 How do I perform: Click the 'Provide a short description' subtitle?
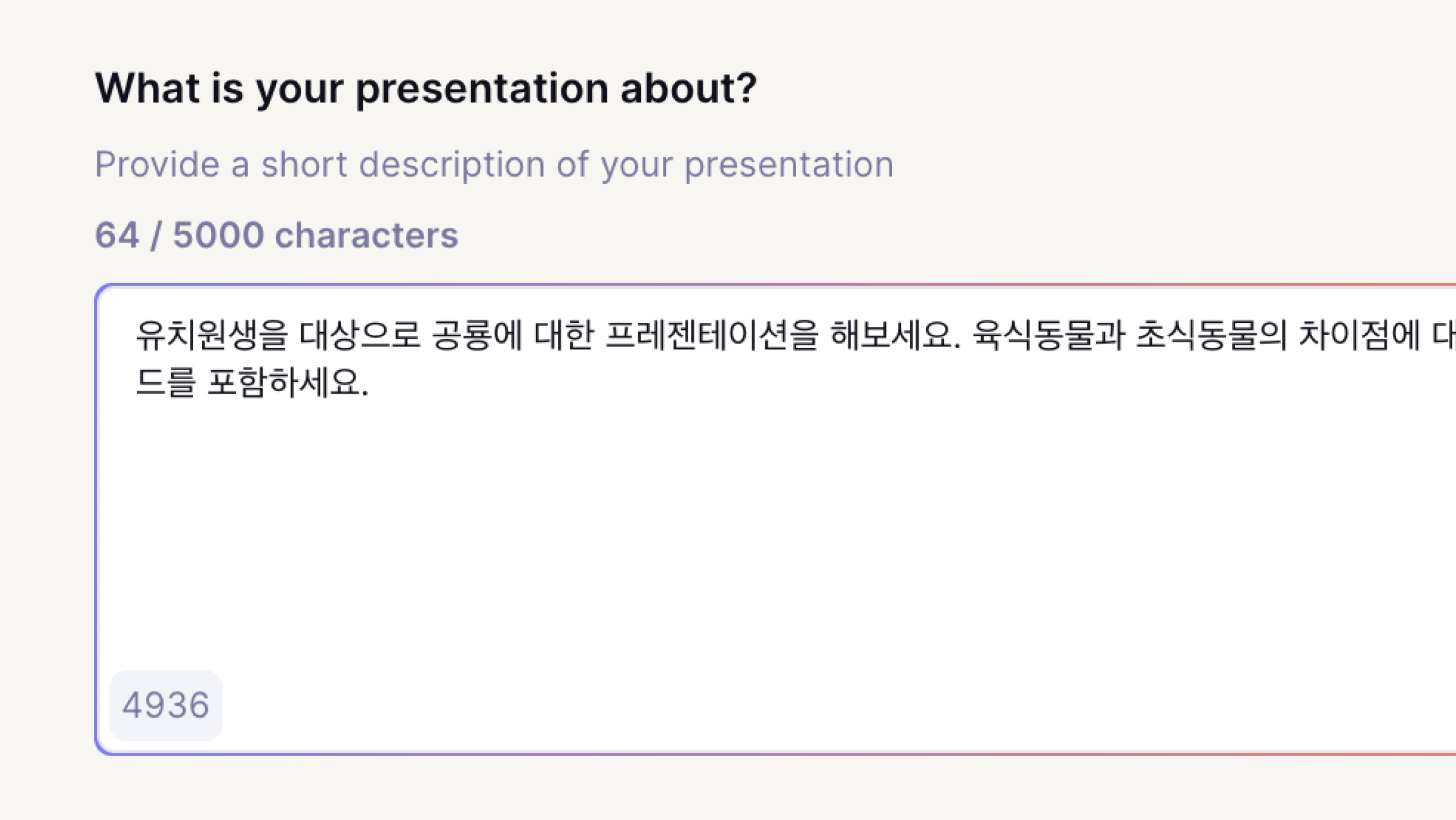pyautogui.click(x=494, y=164)
